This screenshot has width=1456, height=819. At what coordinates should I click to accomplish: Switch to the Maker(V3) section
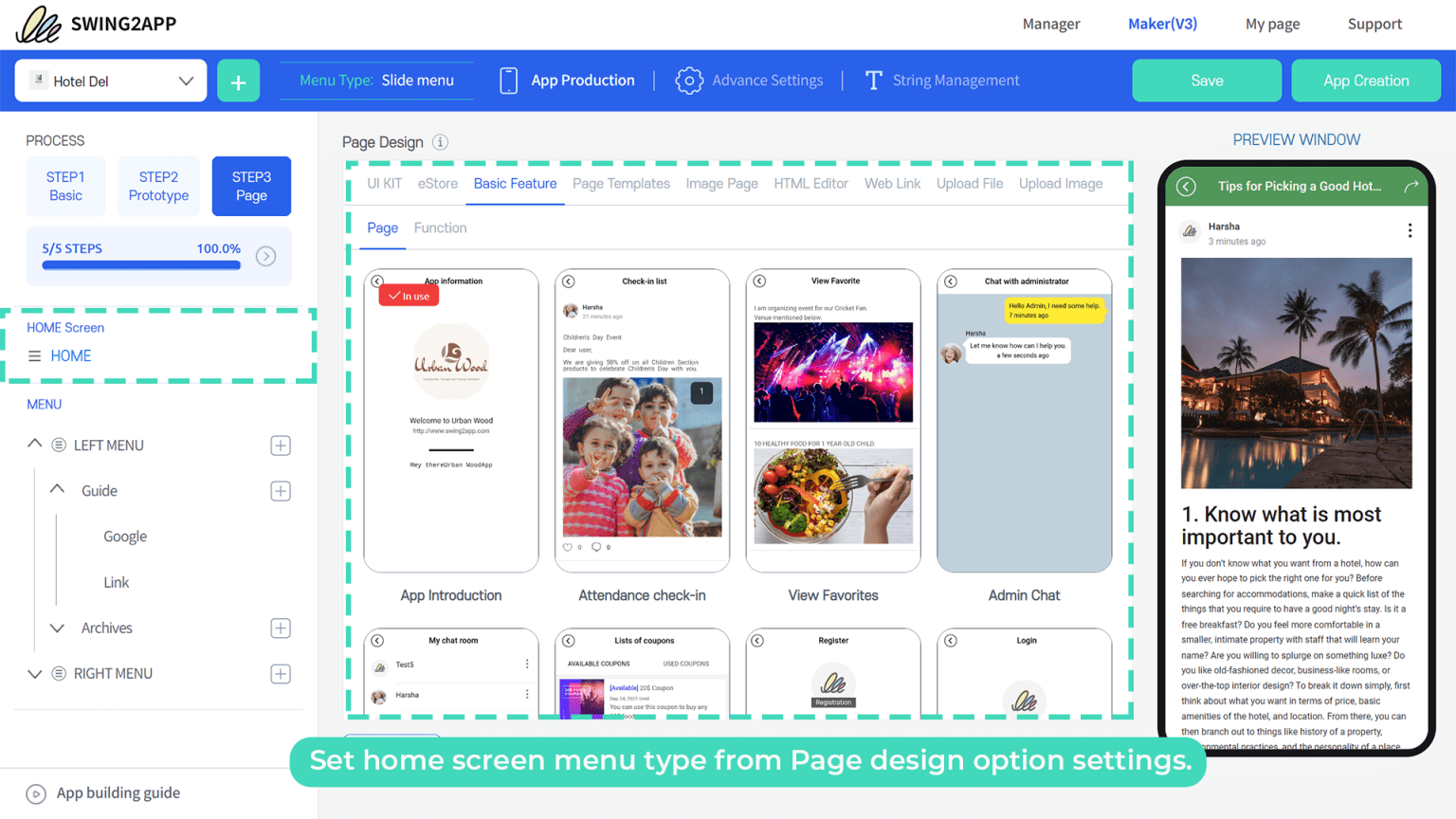(x=1162, y=24)
